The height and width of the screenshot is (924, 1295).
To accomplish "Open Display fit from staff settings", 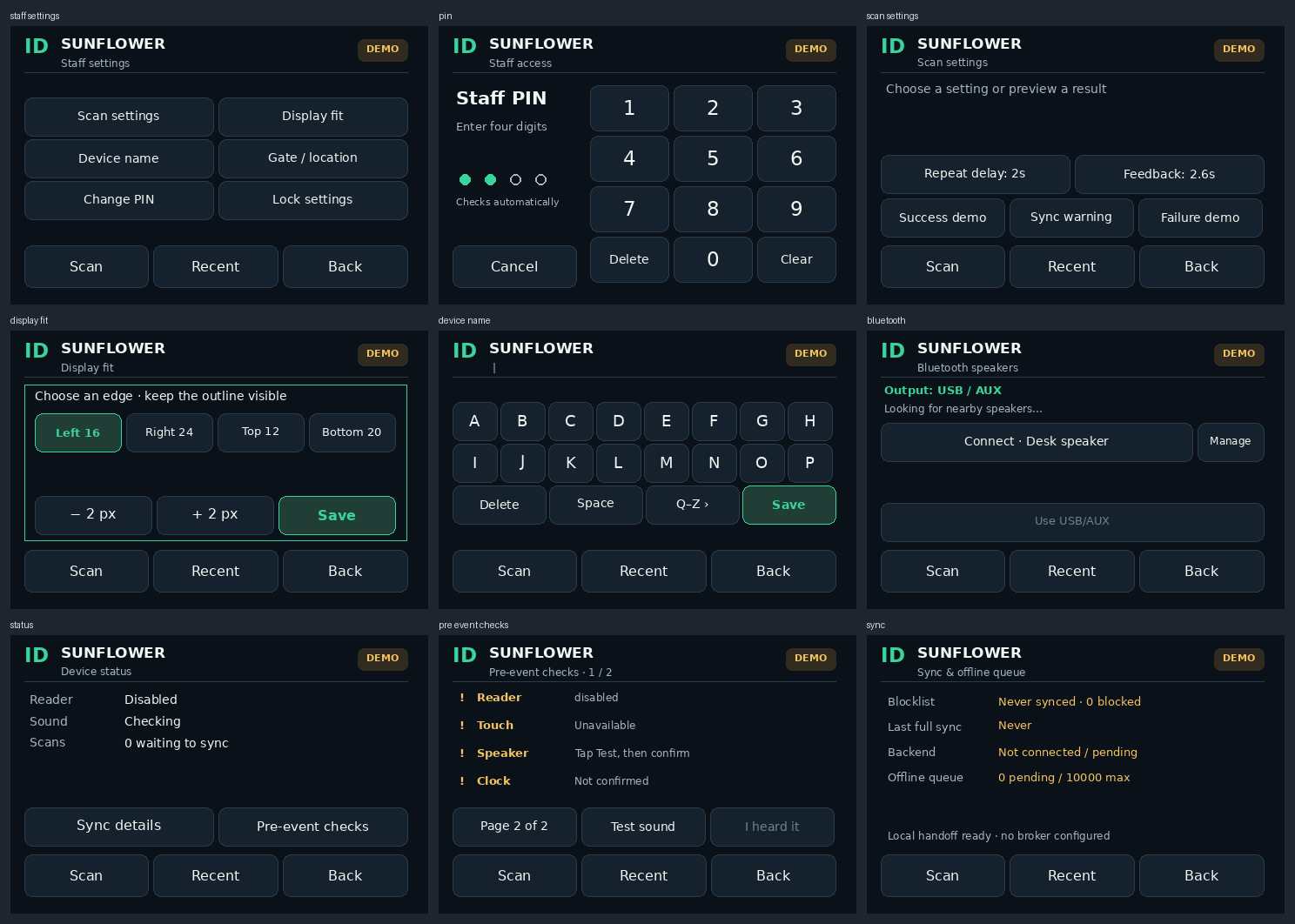I will (x=312, y=117).
